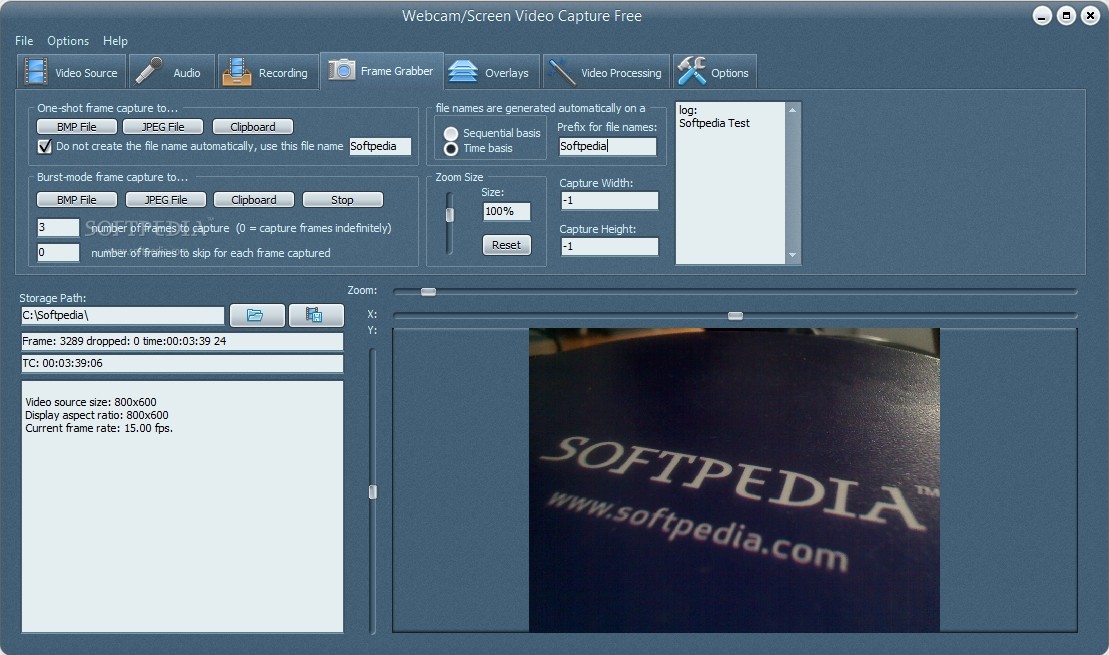Click one-shot Clipboard button
The width and height of the screenshot is (1109, 655).
[252, 127]
